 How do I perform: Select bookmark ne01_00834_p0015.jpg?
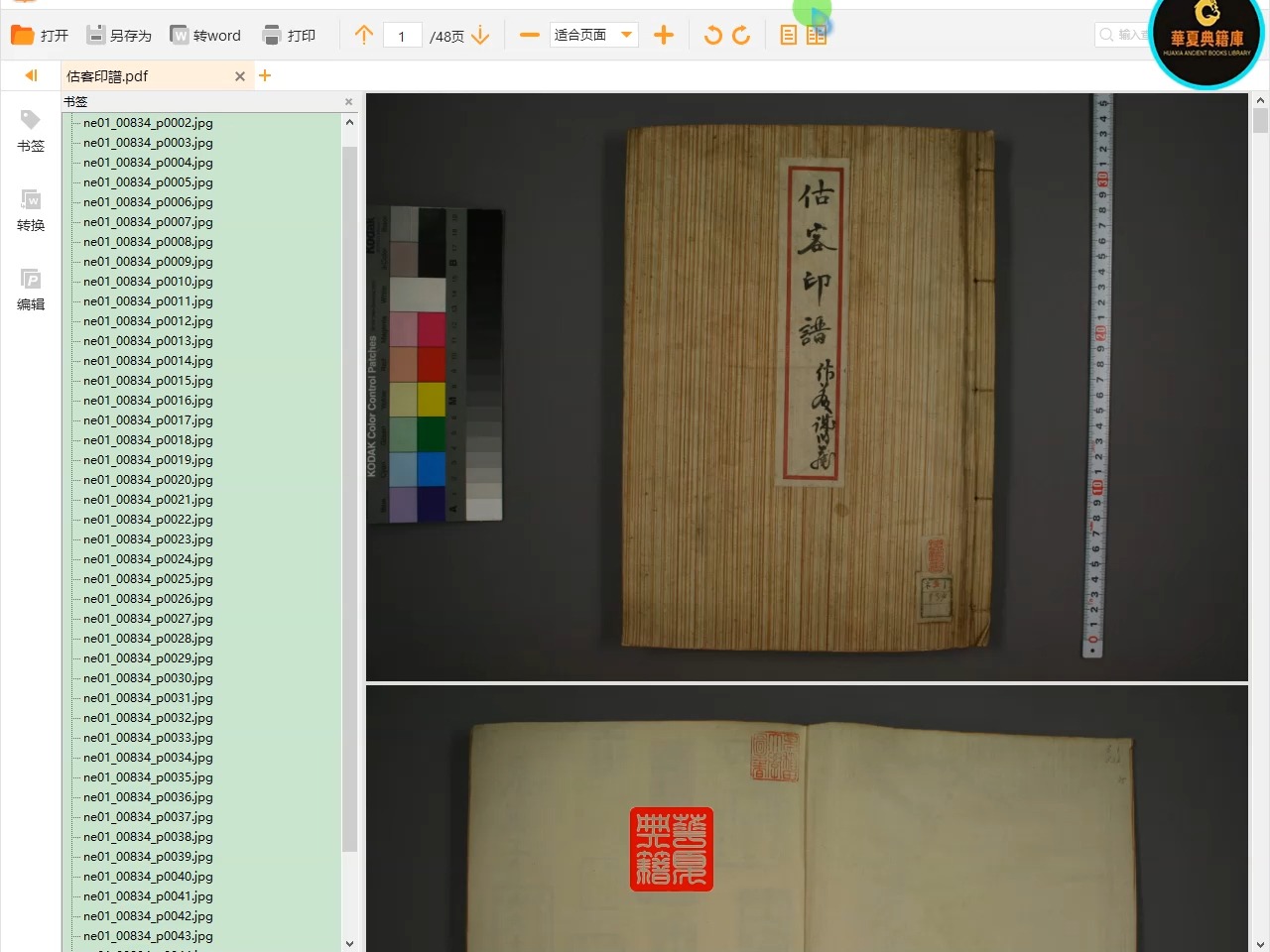pyautogui.click(x=148, y=381)
